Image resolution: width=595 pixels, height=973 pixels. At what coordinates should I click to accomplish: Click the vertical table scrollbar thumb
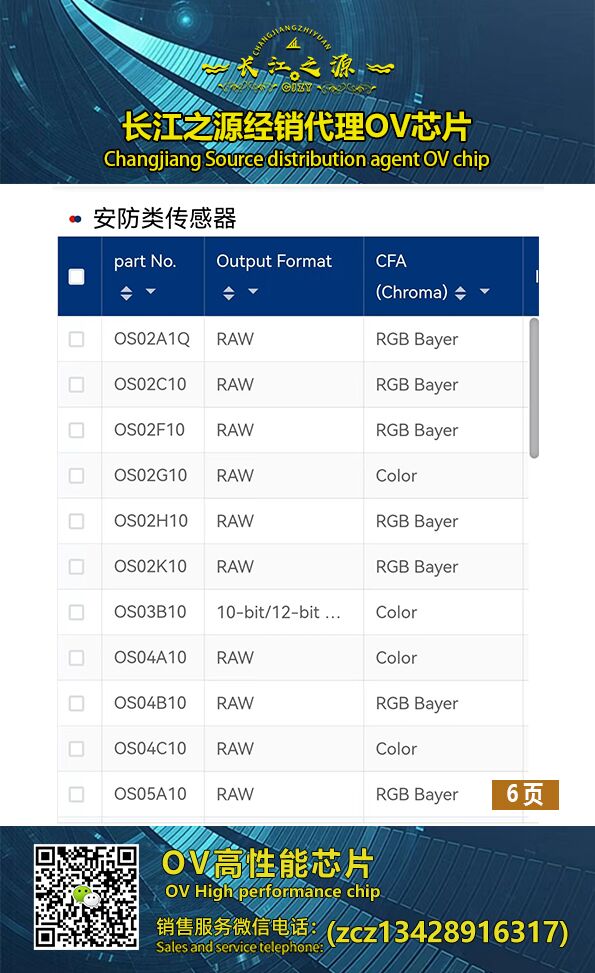[534, 388]
